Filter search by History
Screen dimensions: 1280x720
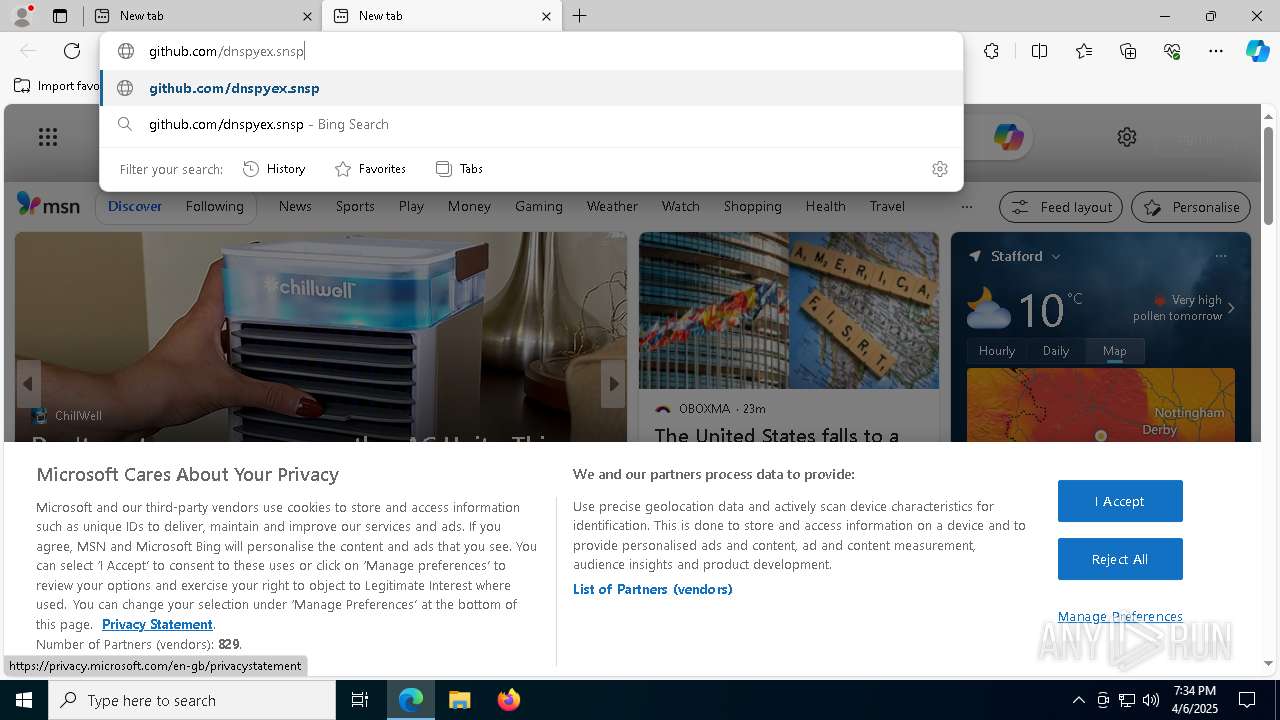pyautogui.click(x=275, y=169)
